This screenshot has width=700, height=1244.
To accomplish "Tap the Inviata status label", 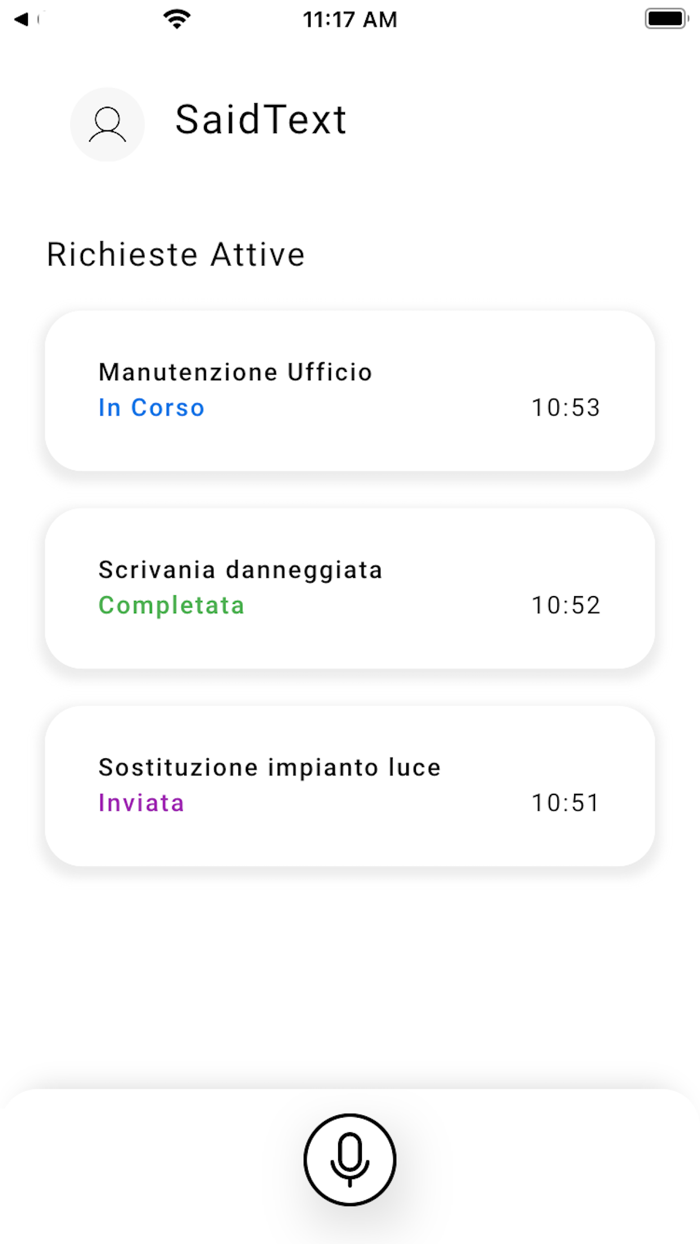I will coord(140,802).
